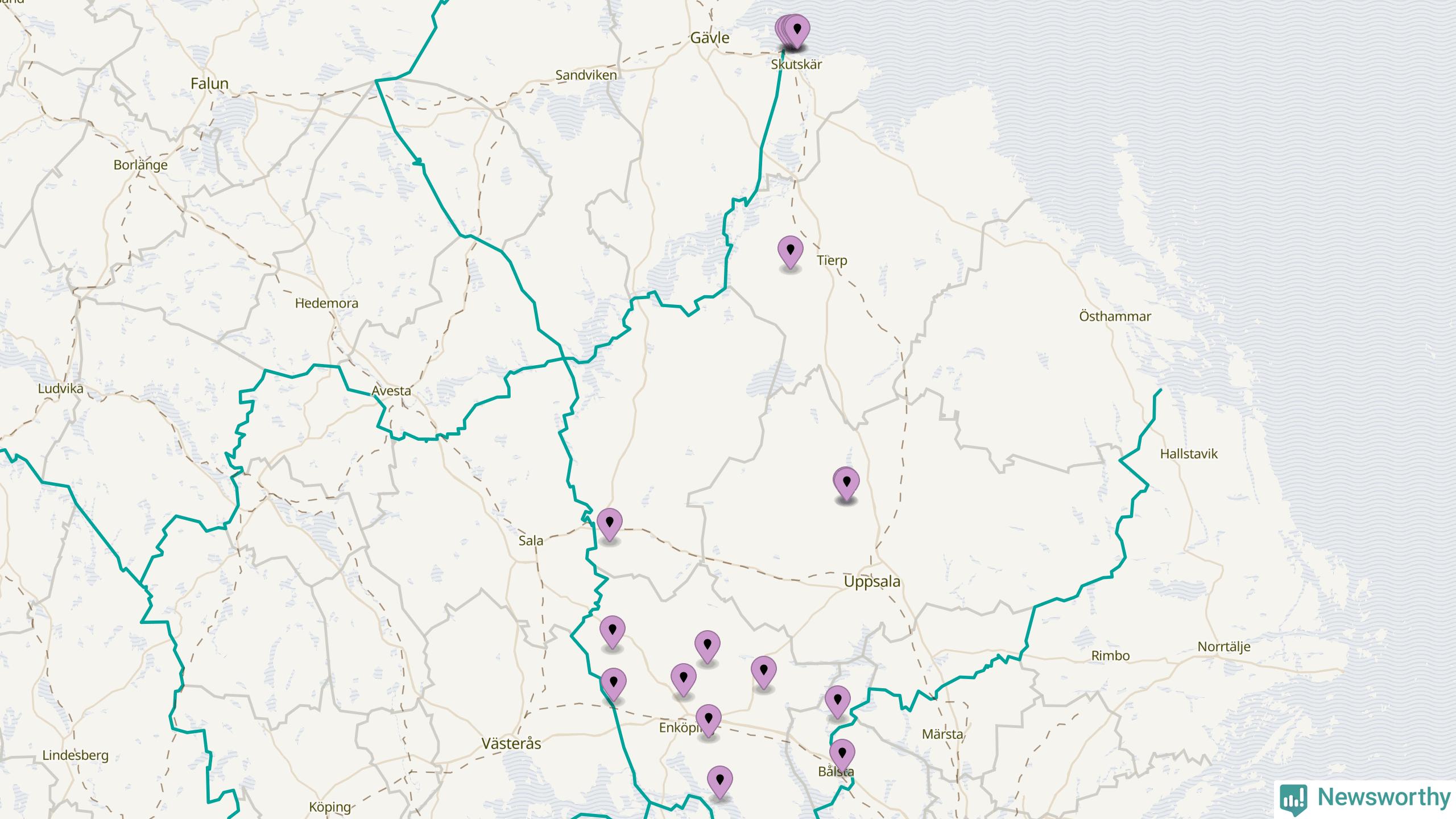Click the Märsta town label

click(x=942, y=734)
